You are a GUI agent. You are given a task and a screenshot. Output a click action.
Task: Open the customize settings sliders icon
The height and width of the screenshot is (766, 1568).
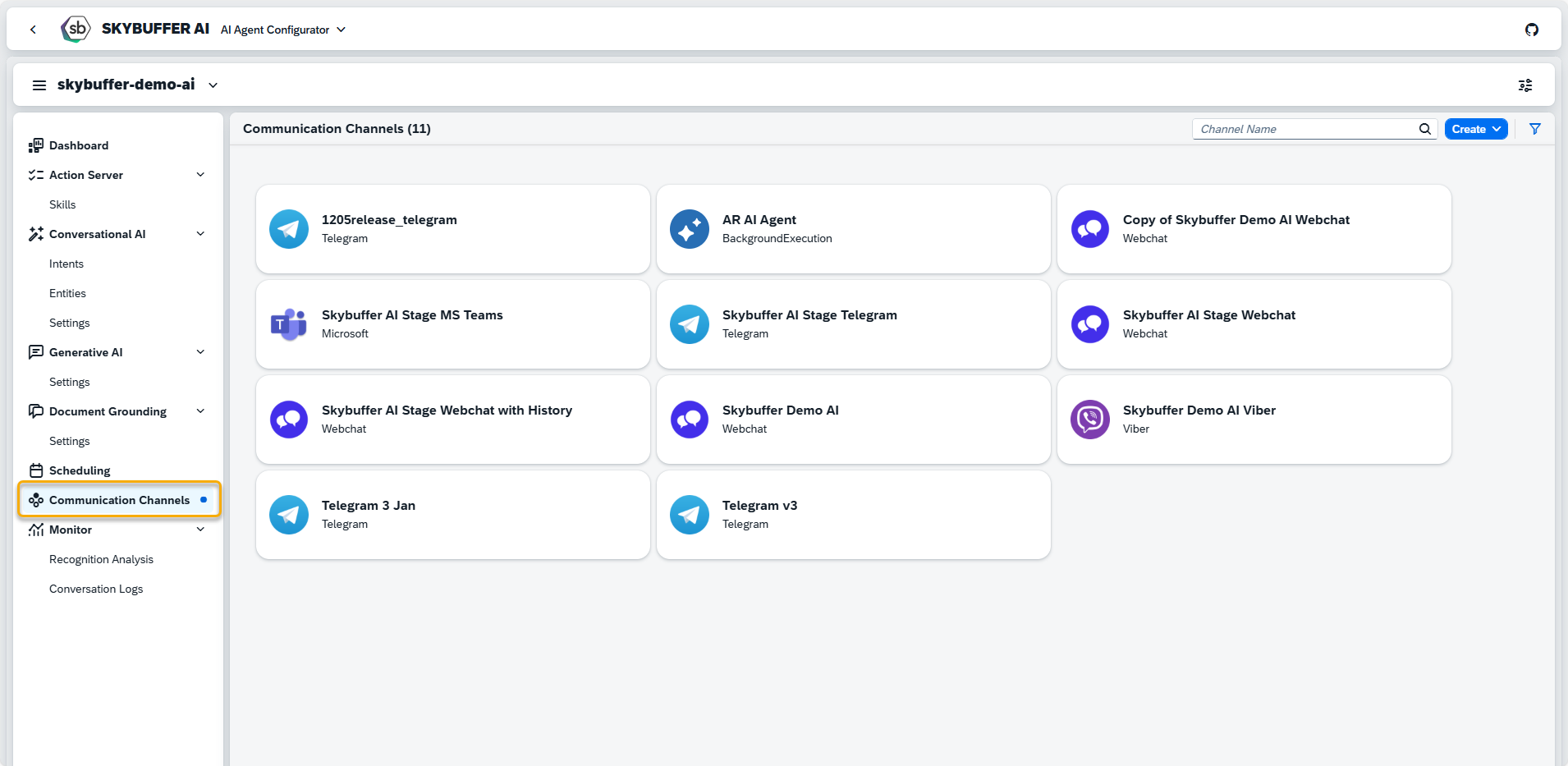coord(1525,85)
